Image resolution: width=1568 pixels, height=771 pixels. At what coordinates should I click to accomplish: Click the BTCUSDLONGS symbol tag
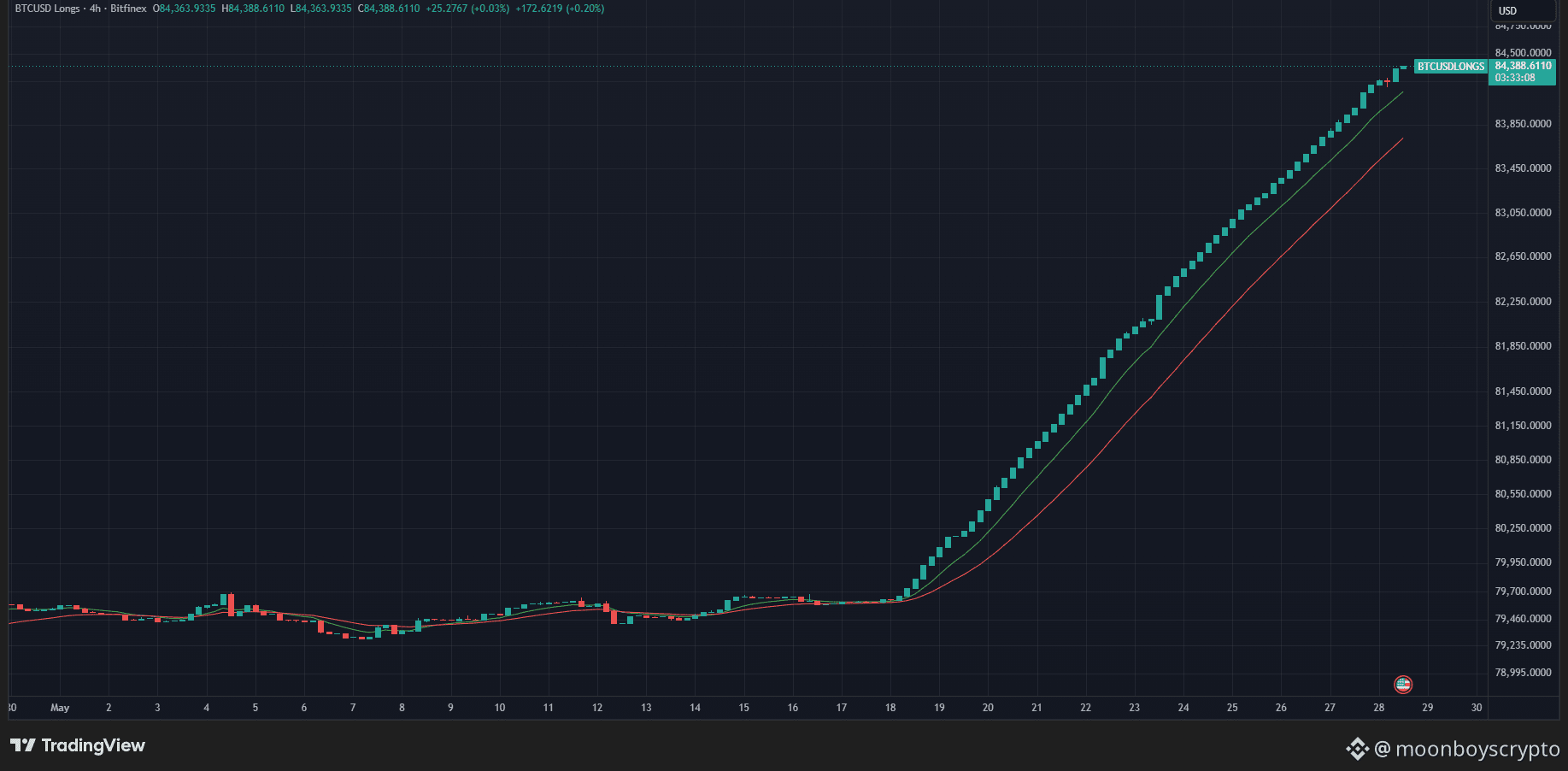(x=1451, y=67)
